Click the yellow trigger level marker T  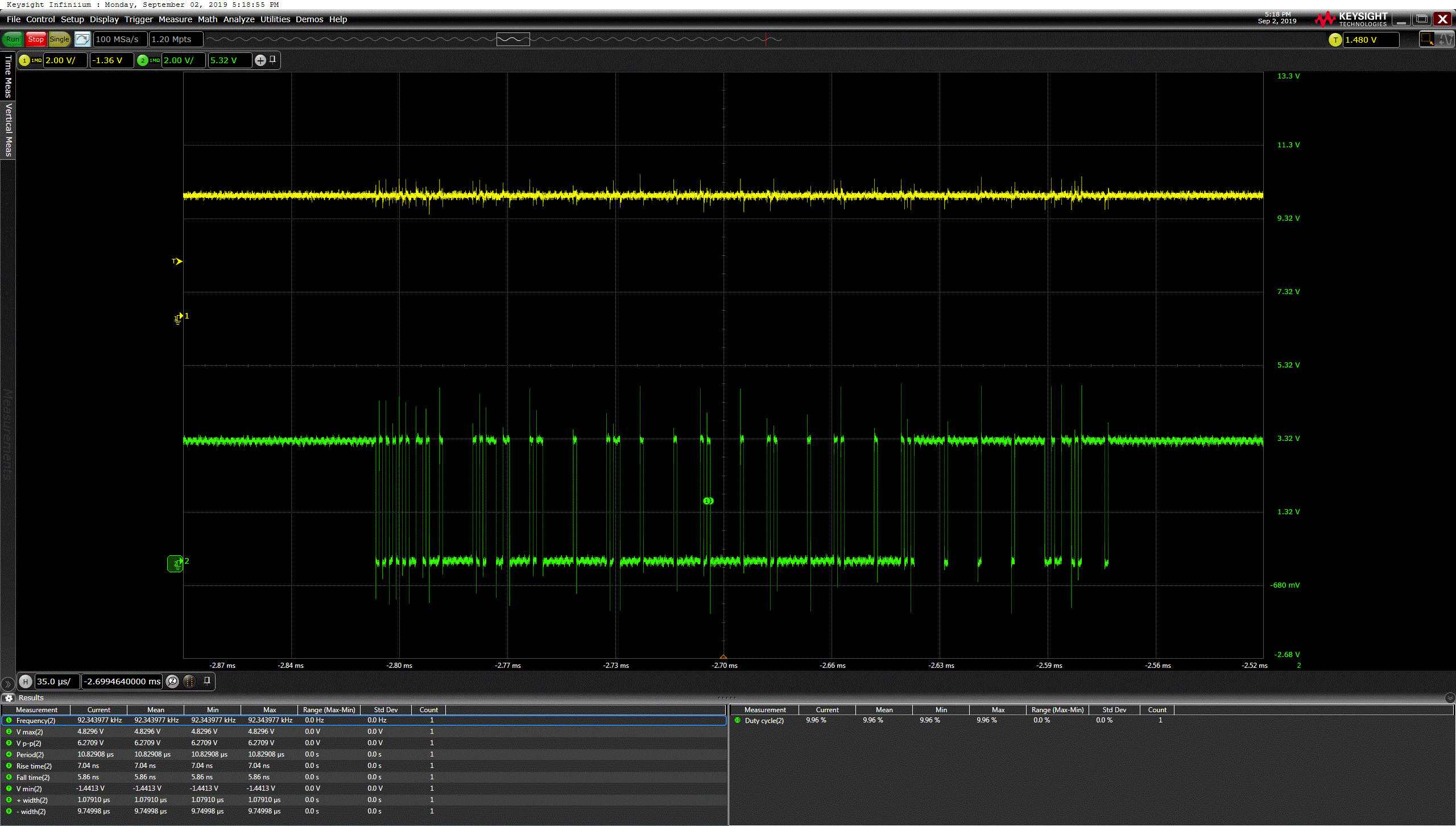177,261
